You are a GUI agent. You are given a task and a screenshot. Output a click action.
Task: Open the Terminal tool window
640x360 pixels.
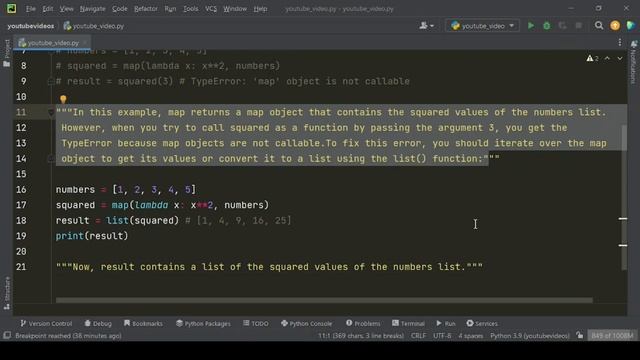[x=408, y=323]
